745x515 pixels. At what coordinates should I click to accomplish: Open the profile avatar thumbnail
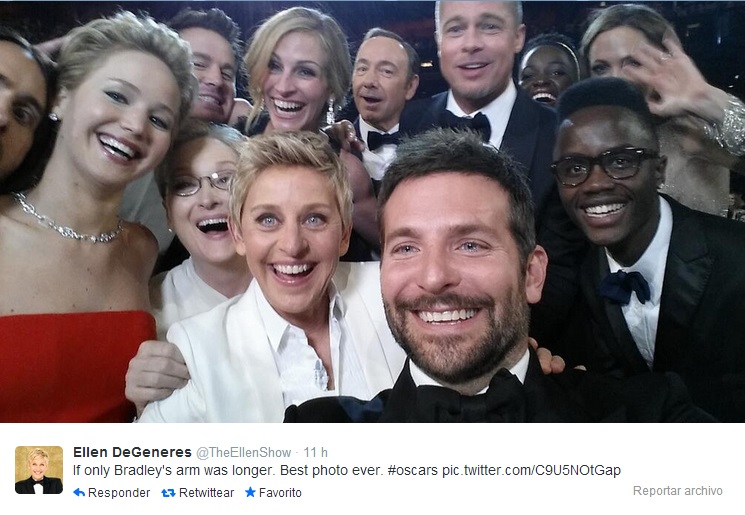click(39, 470)
